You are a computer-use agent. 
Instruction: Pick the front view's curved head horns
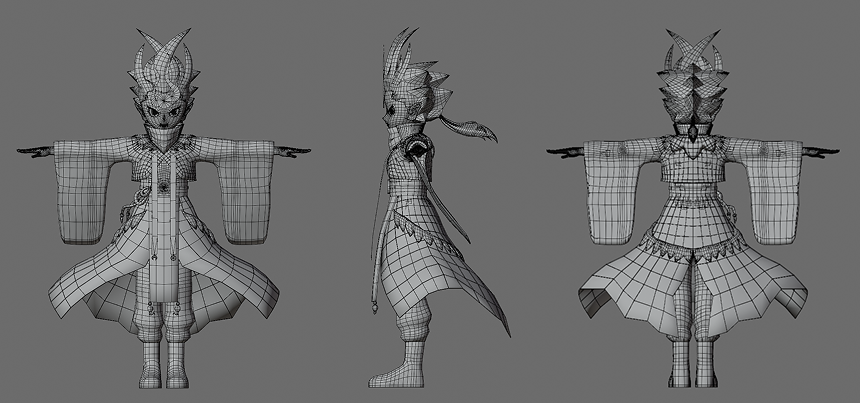[x=163, y=50]
